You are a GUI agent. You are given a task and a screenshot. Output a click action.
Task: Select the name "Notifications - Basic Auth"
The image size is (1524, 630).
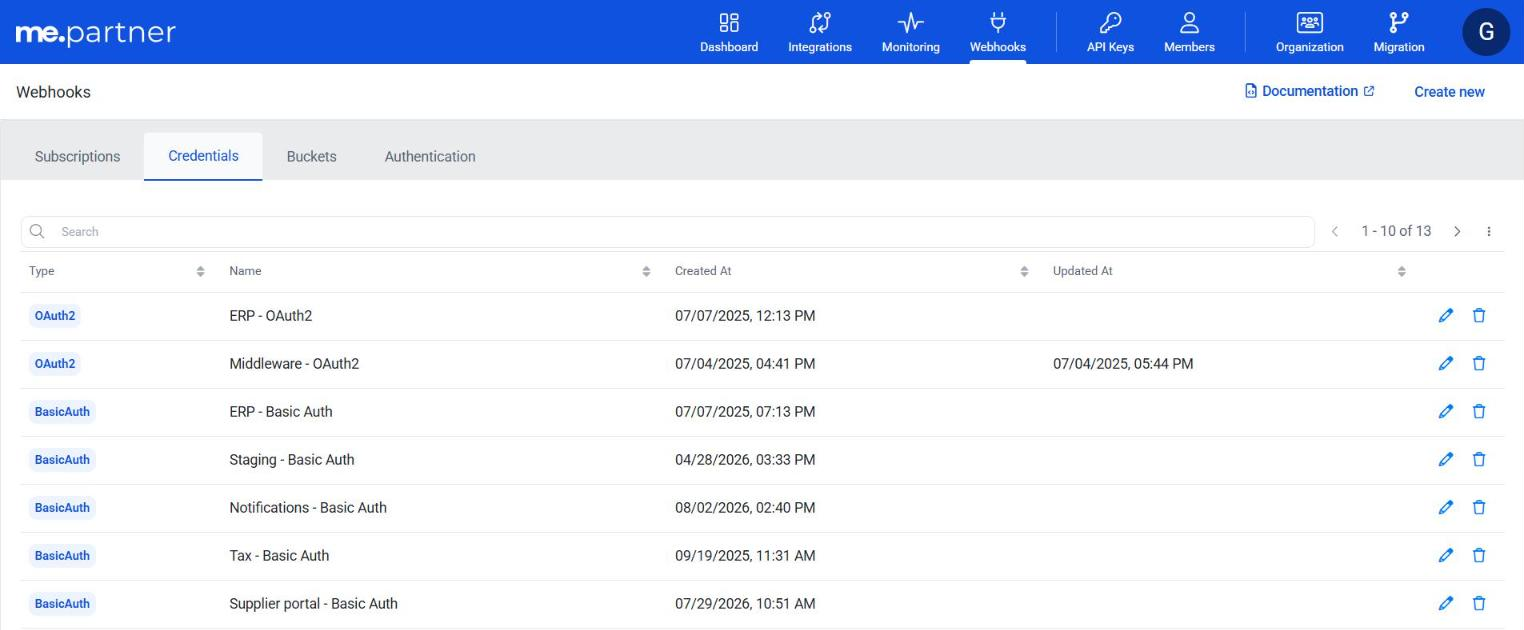point(308,508)
